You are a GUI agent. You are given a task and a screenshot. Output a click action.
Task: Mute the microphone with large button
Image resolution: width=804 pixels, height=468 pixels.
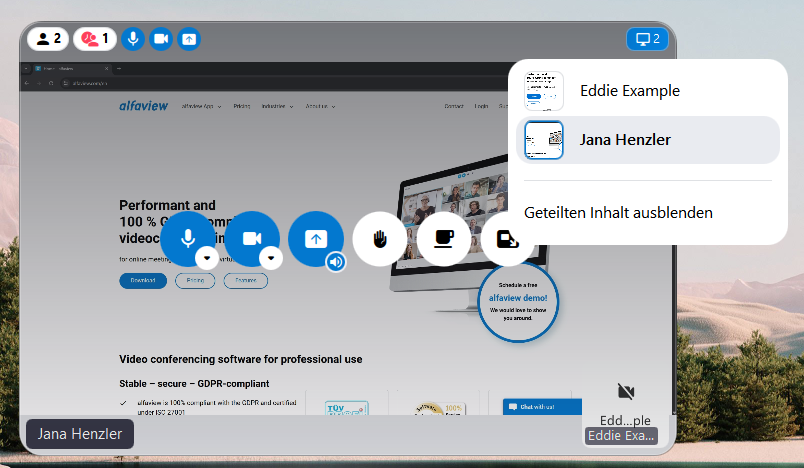[187, 238]
